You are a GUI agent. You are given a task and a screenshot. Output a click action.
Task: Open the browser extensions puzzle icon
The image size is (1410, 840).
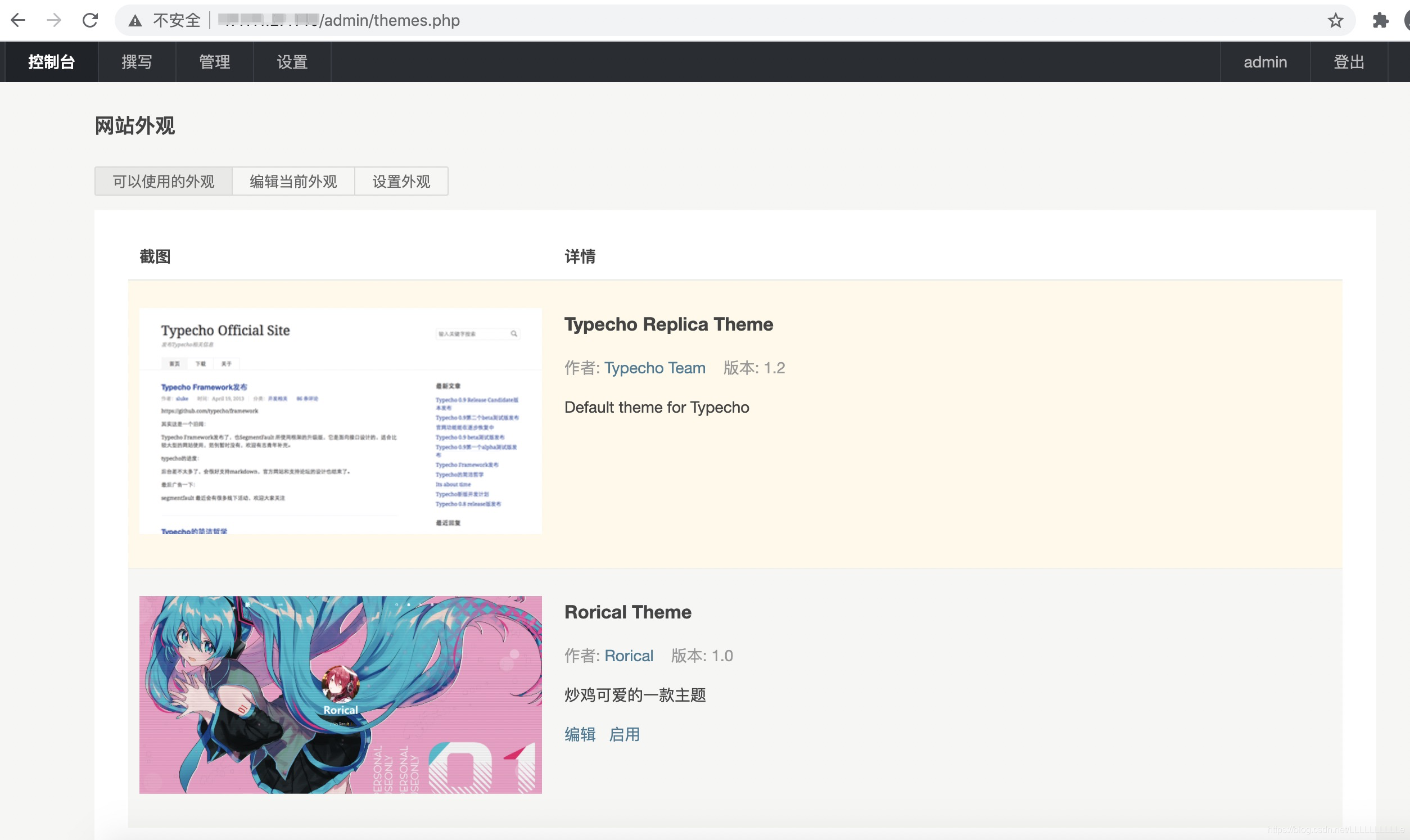[1381, 20]
